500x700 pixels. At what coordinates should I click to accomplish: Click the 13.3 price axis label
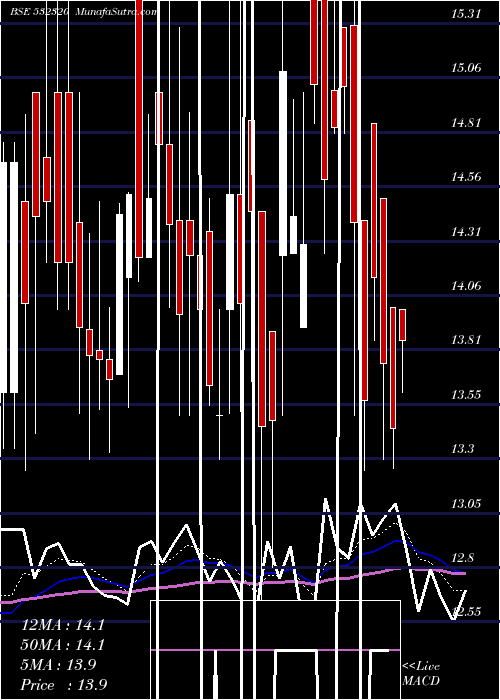[463, 449]
